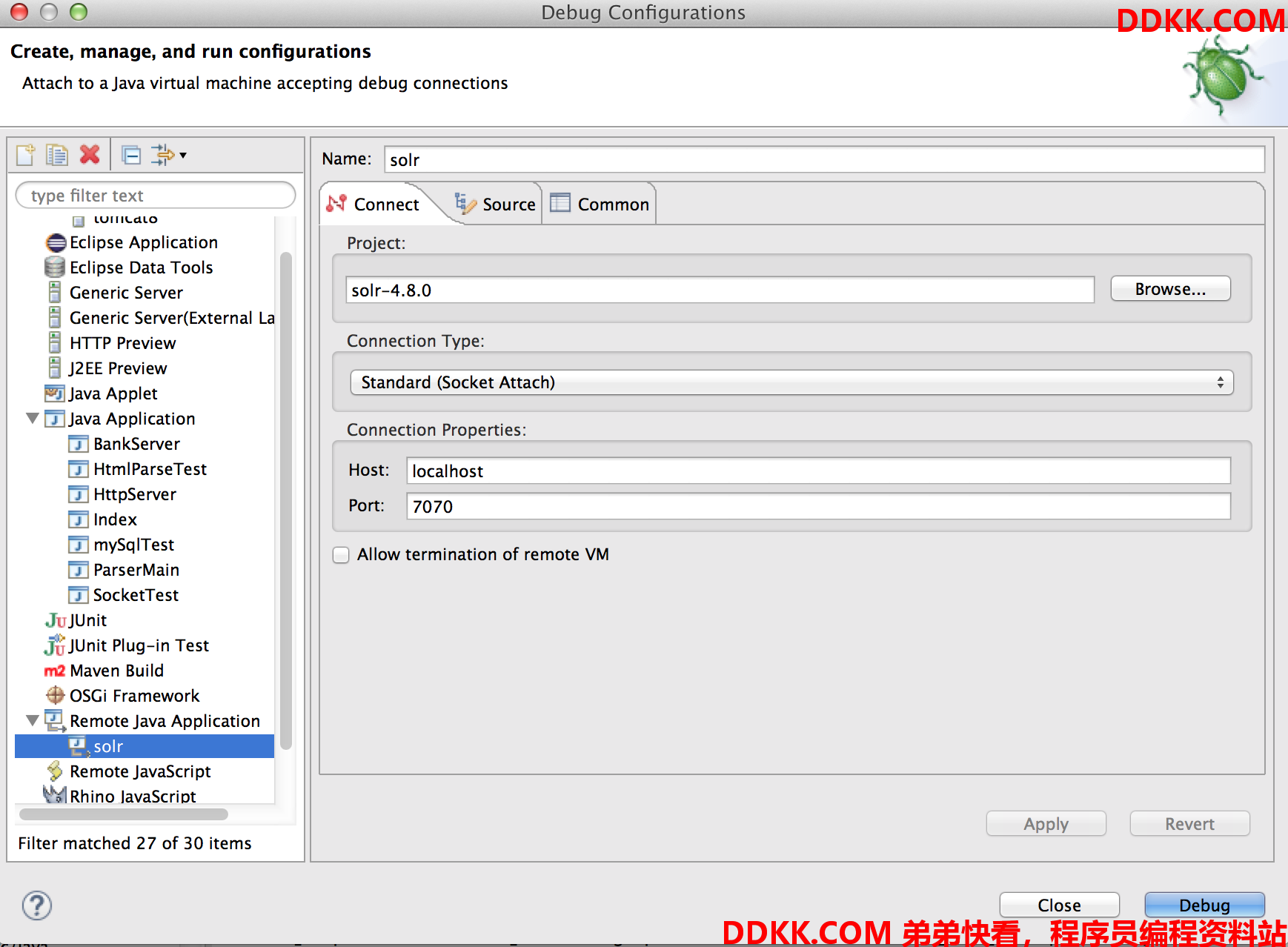Click the Name input field
The width and height of the screenshot is (1288, 947).
(x=824, y=160)
